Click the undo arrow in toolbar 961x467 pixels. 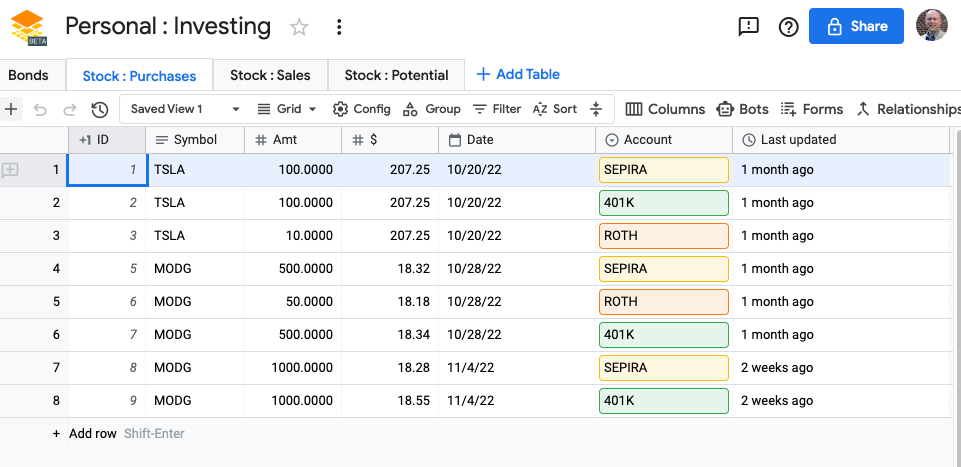tap(40, 109)
